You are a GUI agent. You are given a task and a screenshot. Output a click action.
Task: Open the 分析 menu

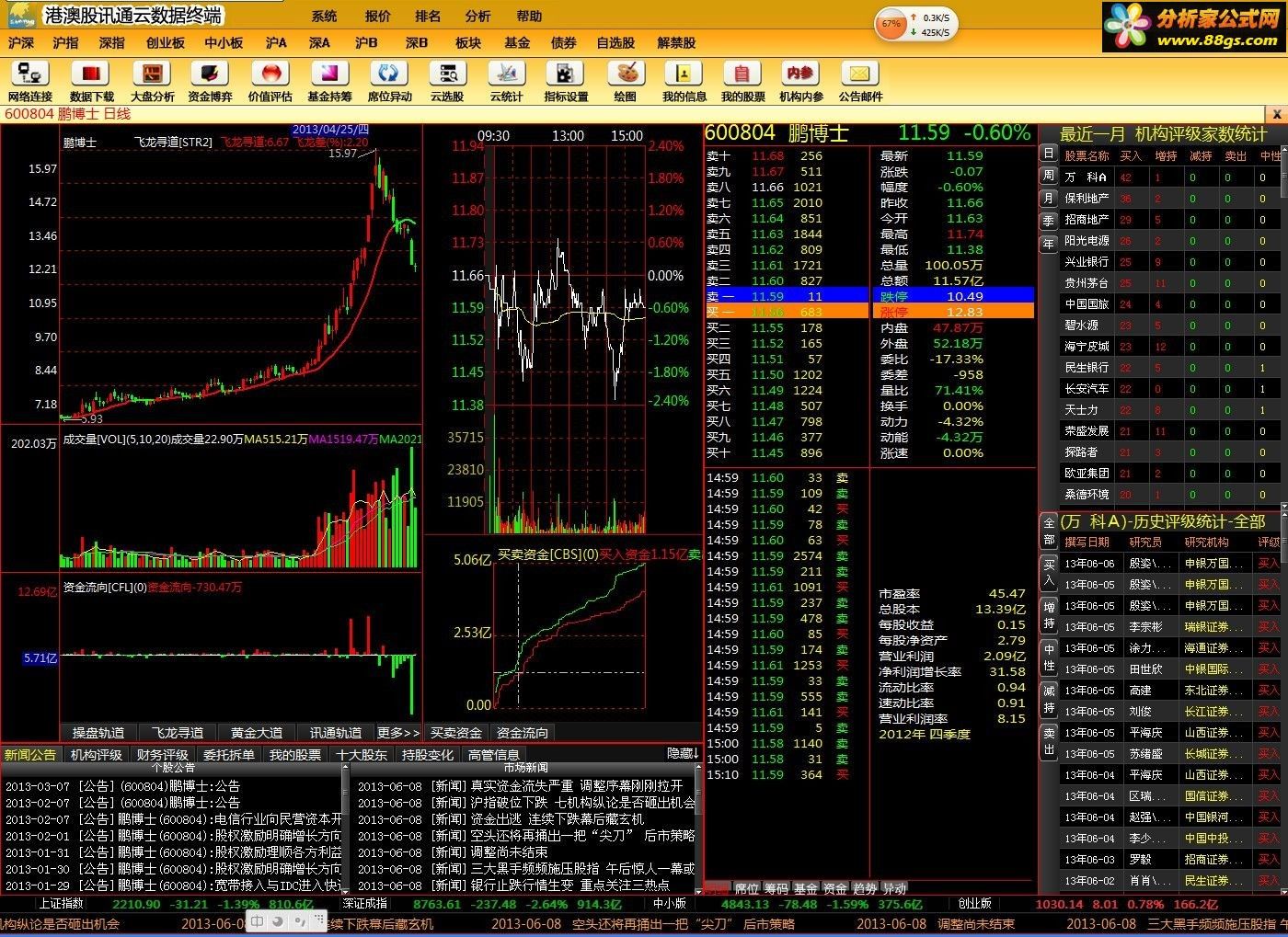(x=477, y=17)
